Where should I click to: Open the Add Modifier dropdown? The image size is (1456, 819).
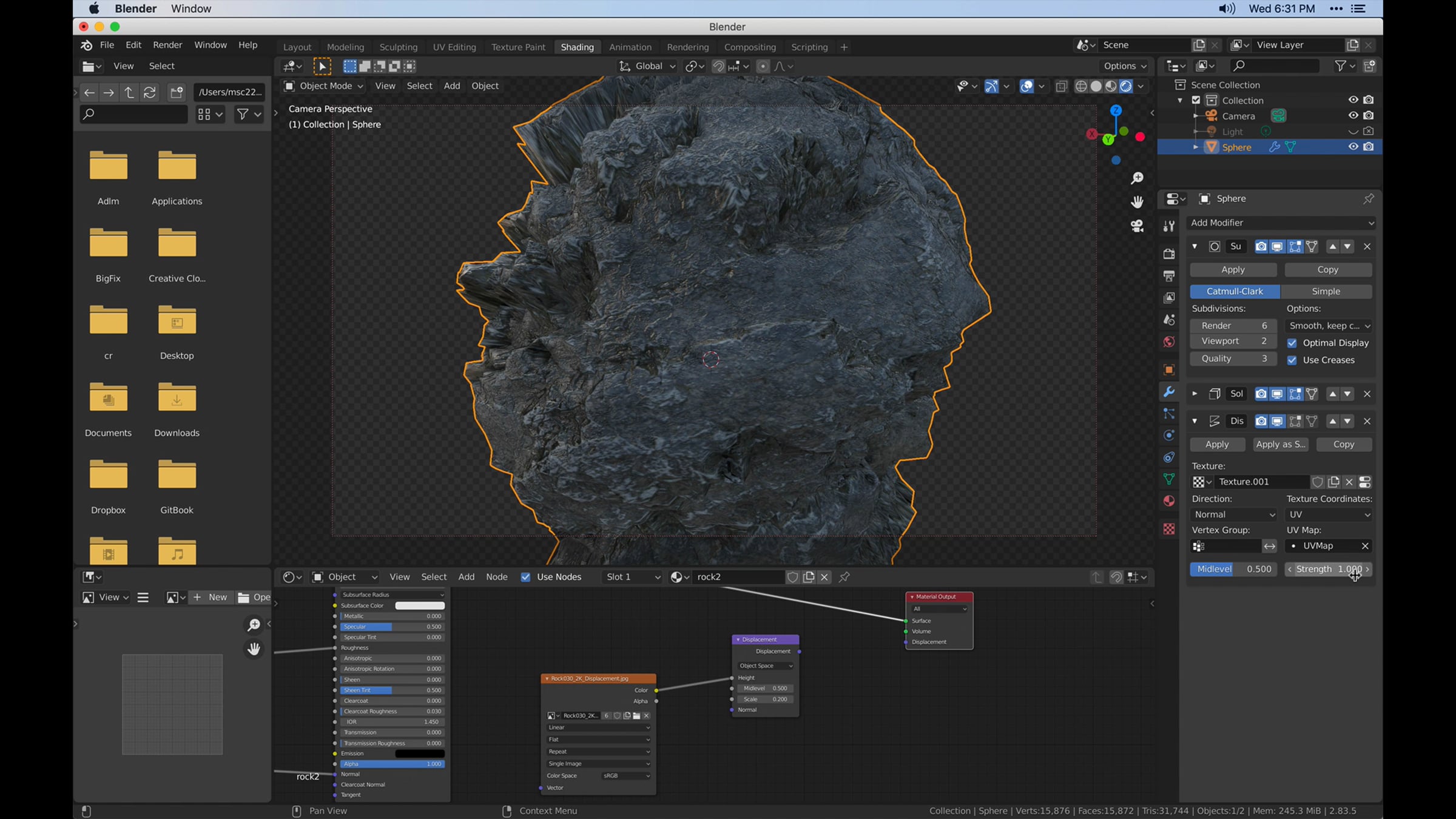[x=1282, y=223]
